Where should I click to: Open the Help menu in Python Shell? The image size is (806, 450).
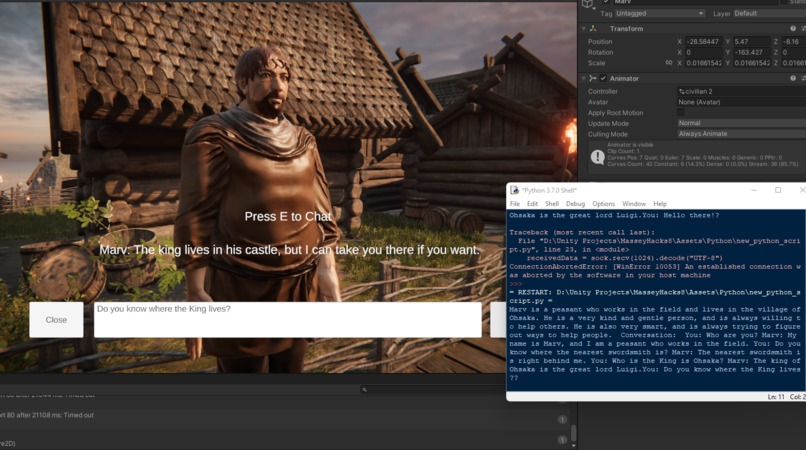coord(660,204)
